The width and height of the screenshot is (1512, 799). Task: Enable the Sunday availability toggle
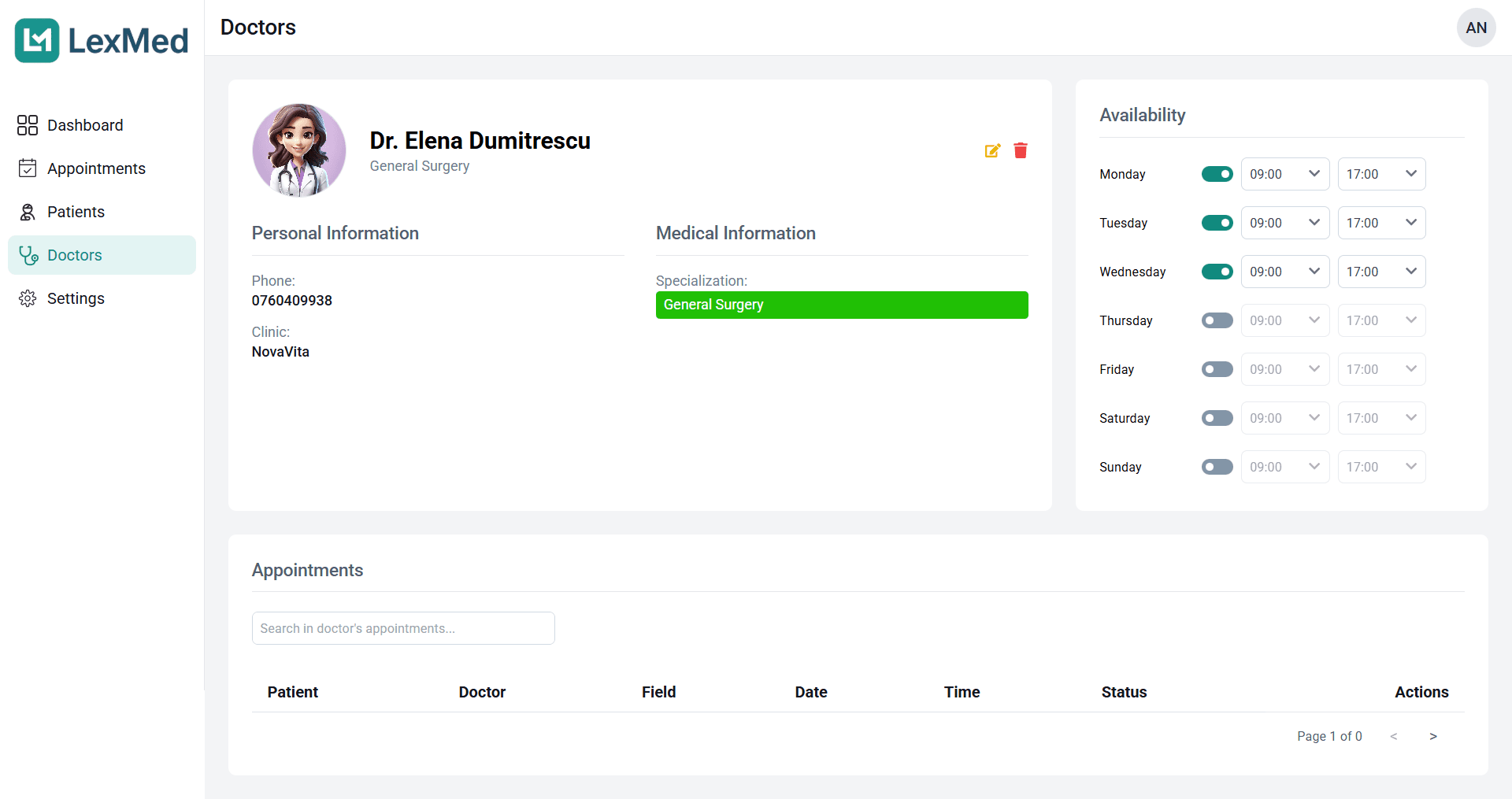(x=1217, y=467)
